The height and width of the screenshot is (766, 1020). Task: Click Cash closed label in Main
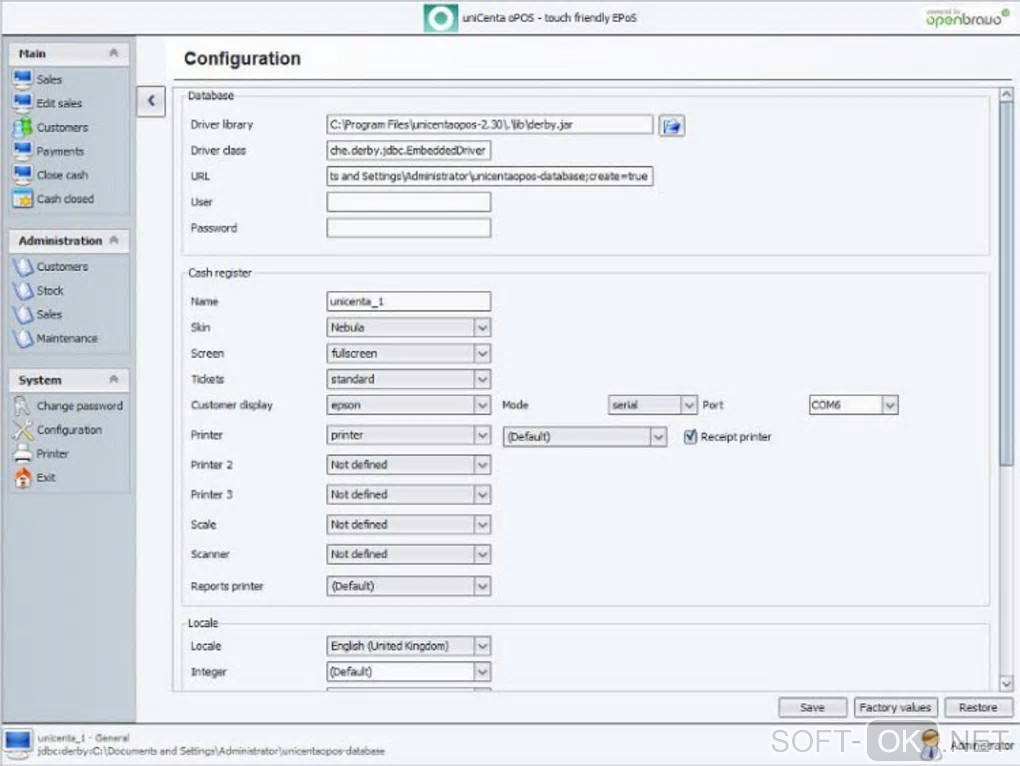(x=65, y=199)
